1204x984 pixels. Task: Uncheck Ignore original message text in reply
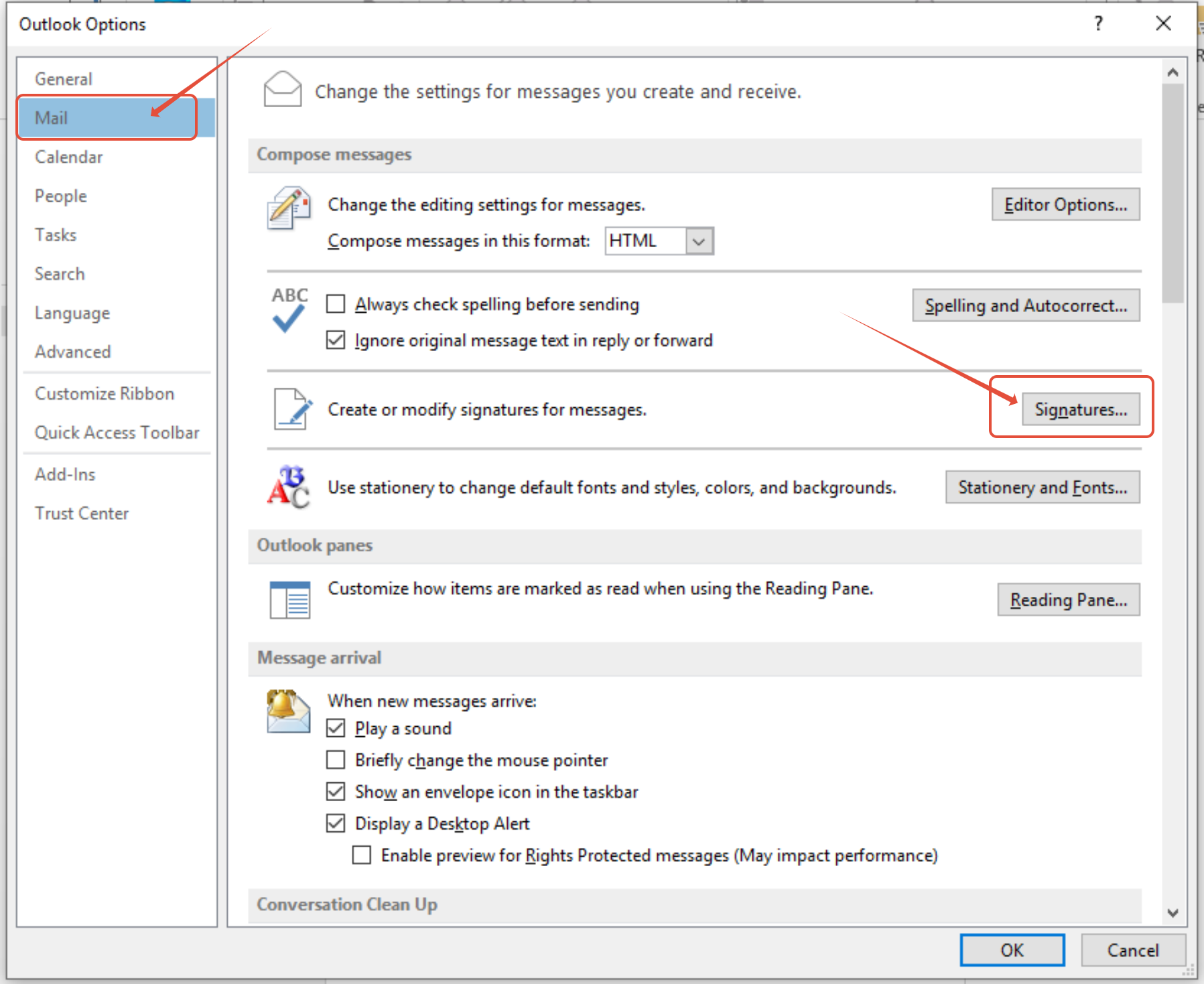pos(336,340)
